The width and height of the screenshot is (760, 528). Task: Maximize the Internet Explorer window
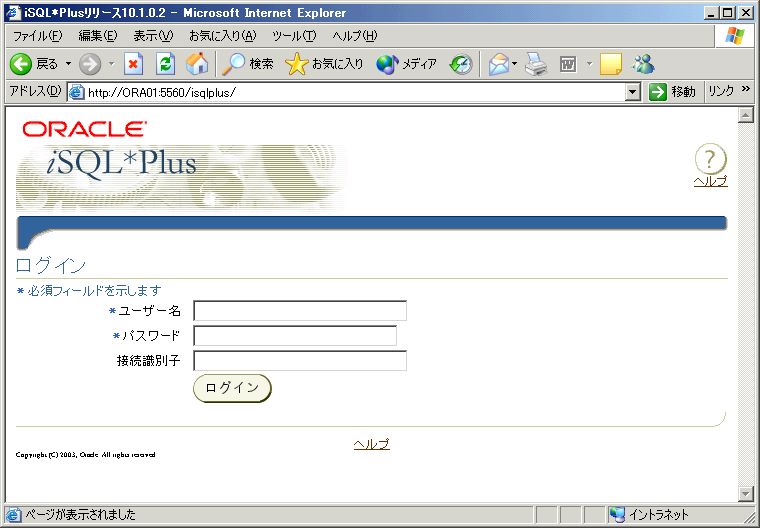[x=728, y=13]
